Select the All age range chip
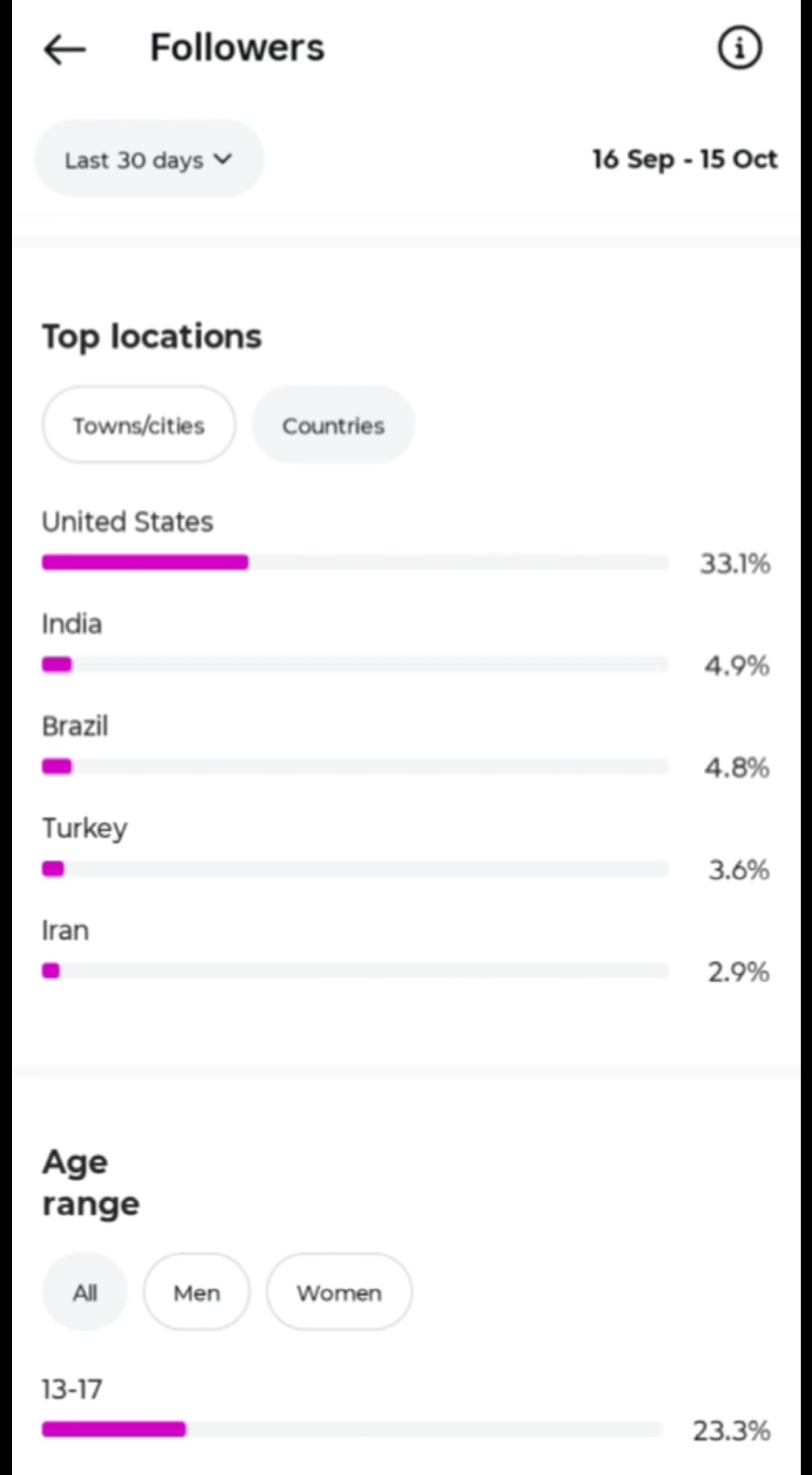The image size is (812, 1475). 85,1292
